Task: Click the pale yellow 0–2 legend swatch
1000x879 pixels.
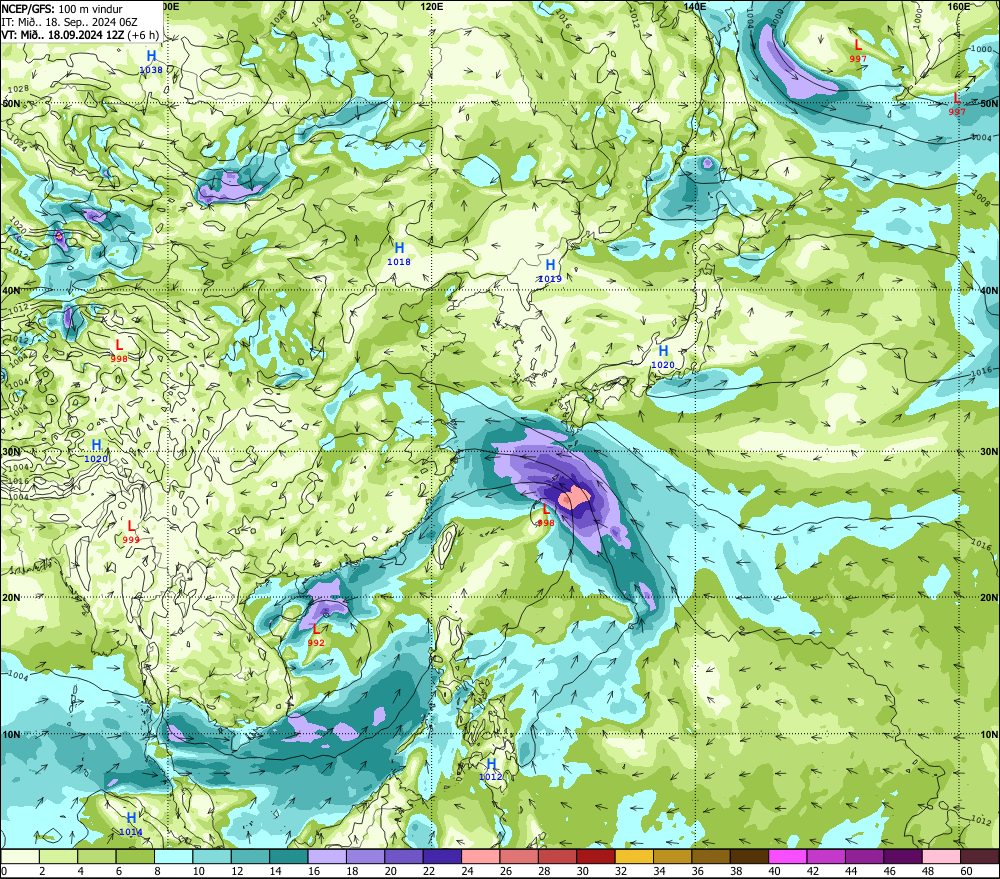Action: pyautogui.click(x=20, y=857)
